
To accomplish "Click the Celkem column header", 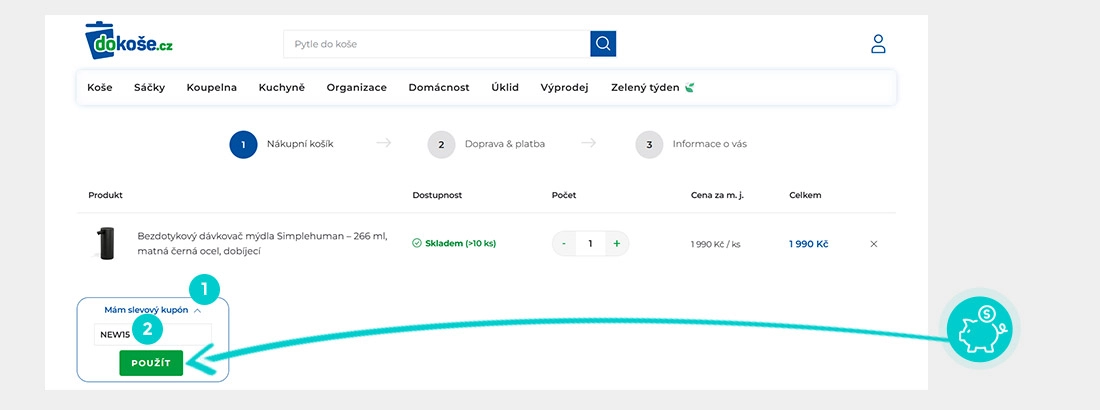I will coord(805,195).
